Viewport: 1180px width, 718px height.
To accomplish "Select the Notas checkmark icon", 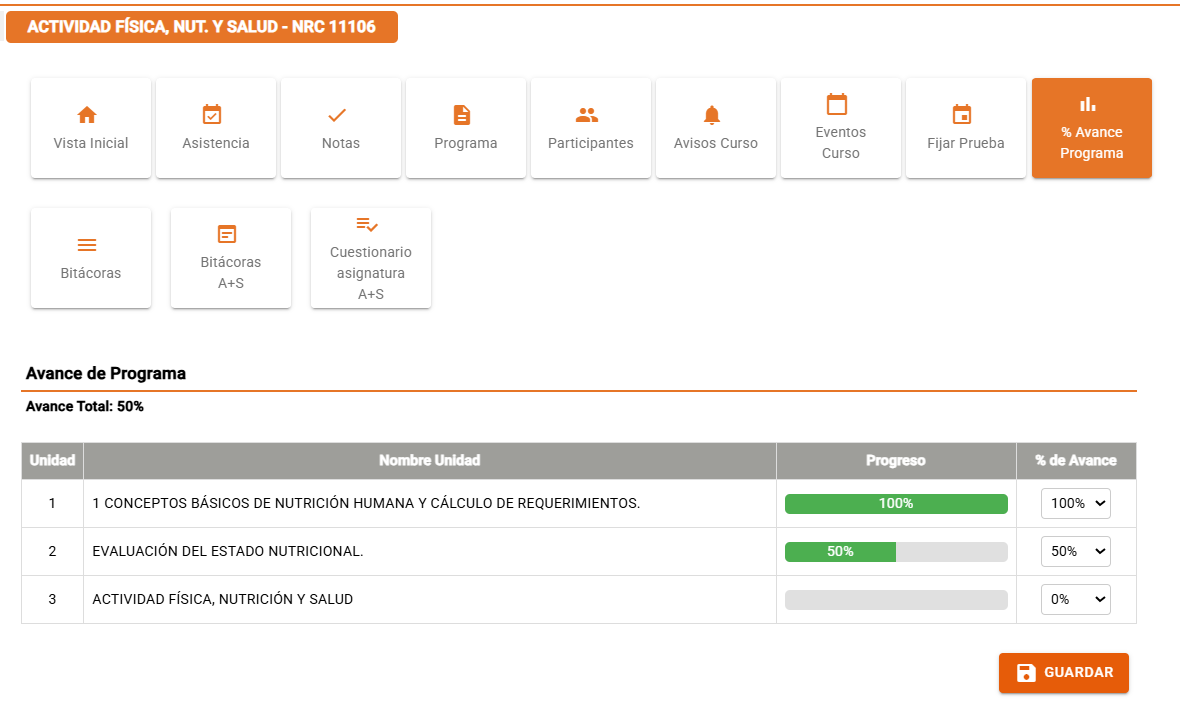I will point(340,113).
